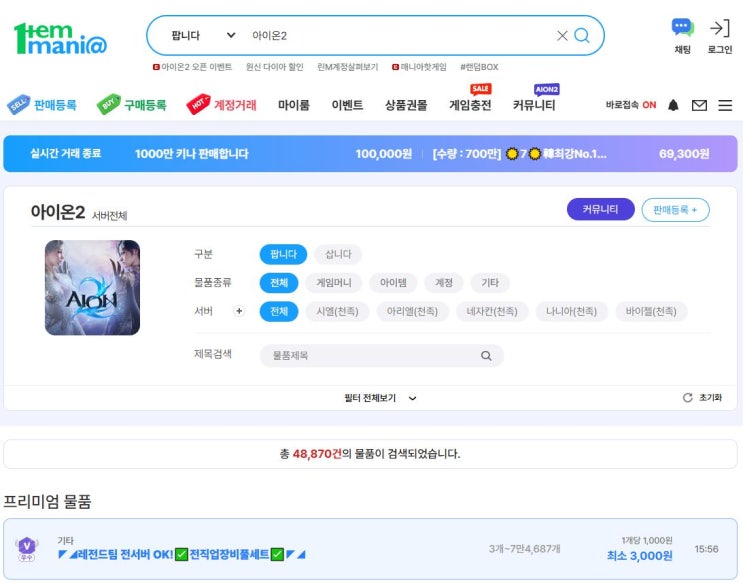Select the 게임머니 item type
Image resolution: width=743 pixels, height=583 pixels.
click(x=334, y=283)
